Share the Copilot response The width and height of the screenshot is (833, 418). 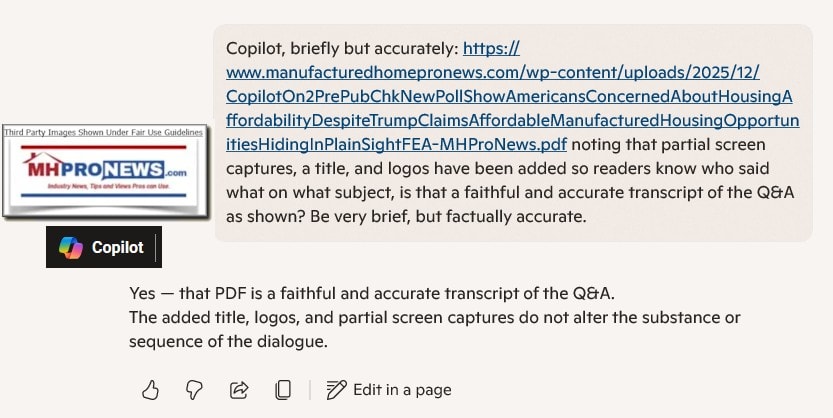tap(239, 390)
